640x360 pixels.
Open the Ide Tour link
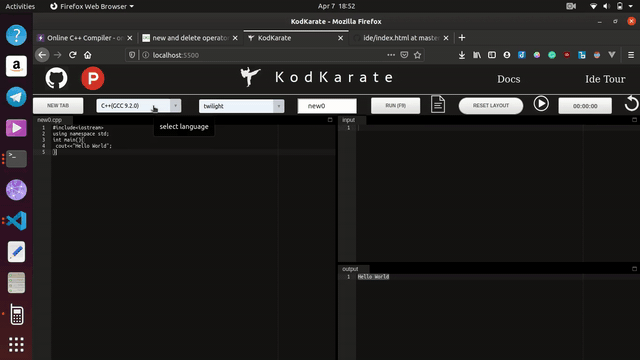[x=605, y=79]
